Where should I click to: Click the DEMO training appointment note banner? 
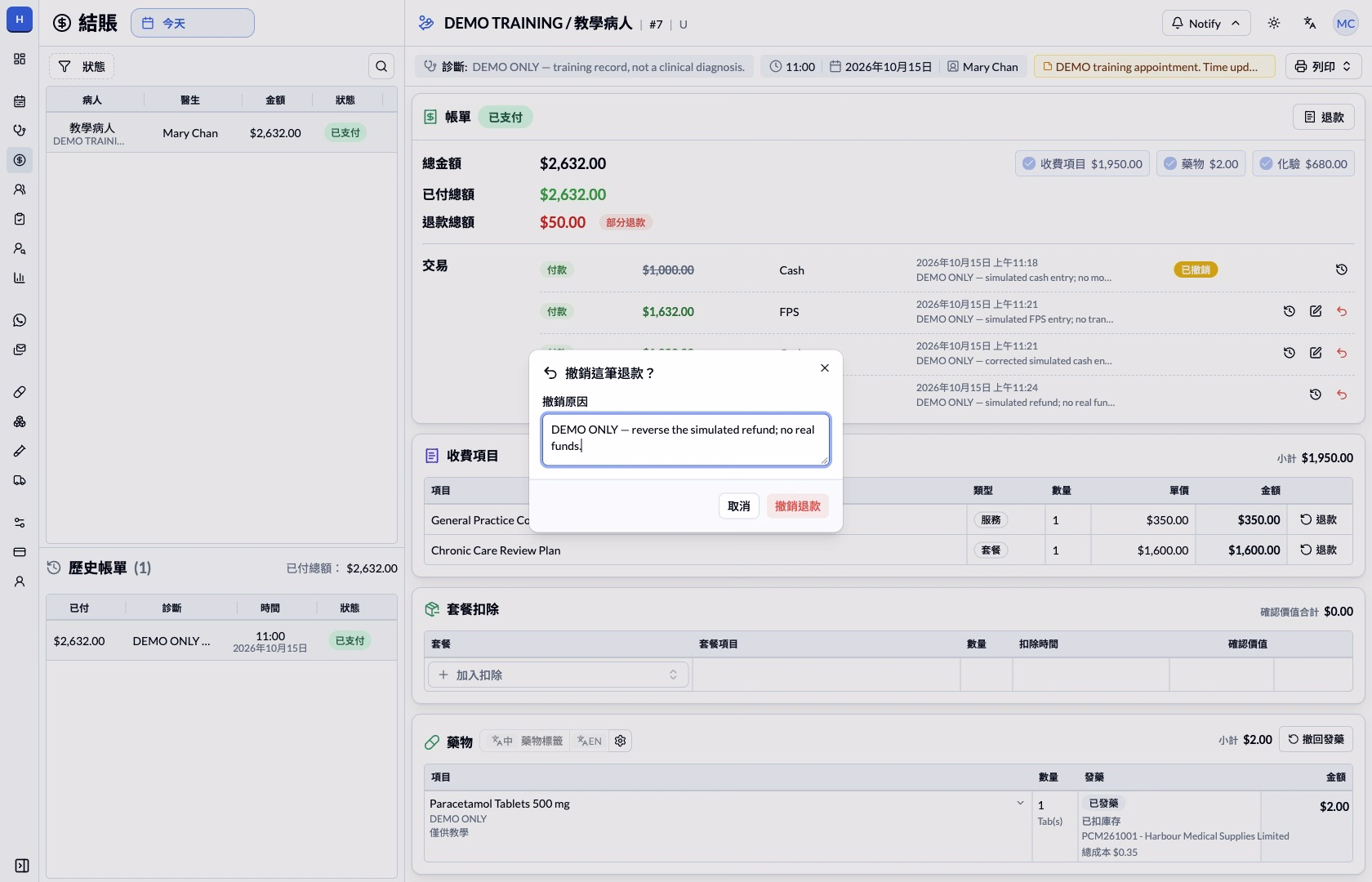[1155, 66]
